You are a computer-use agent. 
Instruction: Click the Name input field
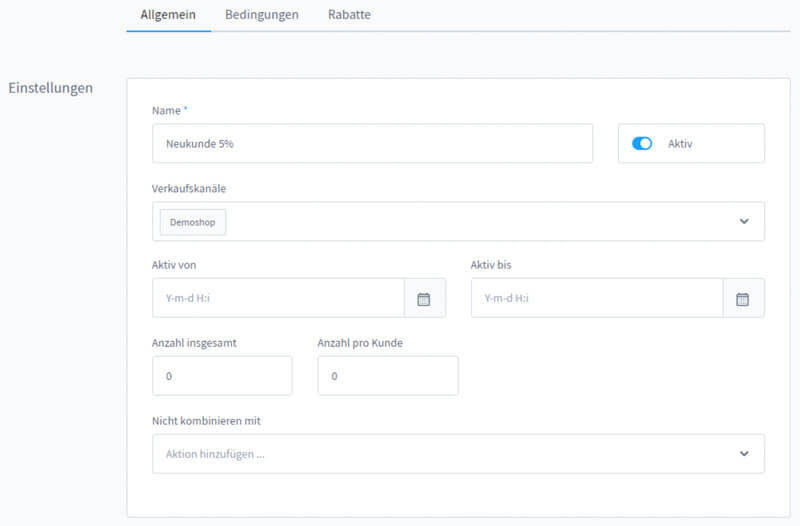tap(372, 143)
